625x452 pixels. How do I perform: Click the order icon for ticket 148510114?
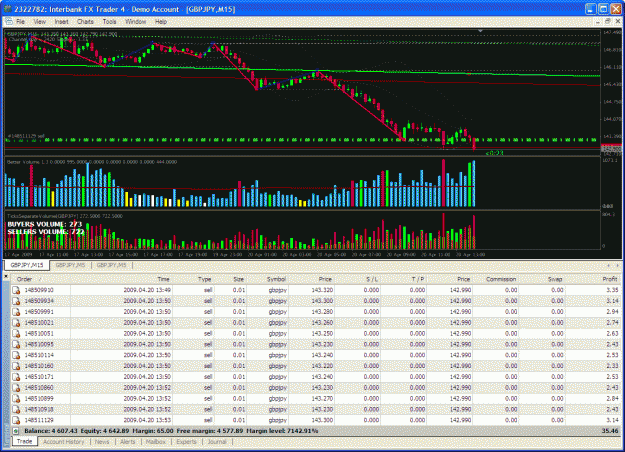point(16,355)
